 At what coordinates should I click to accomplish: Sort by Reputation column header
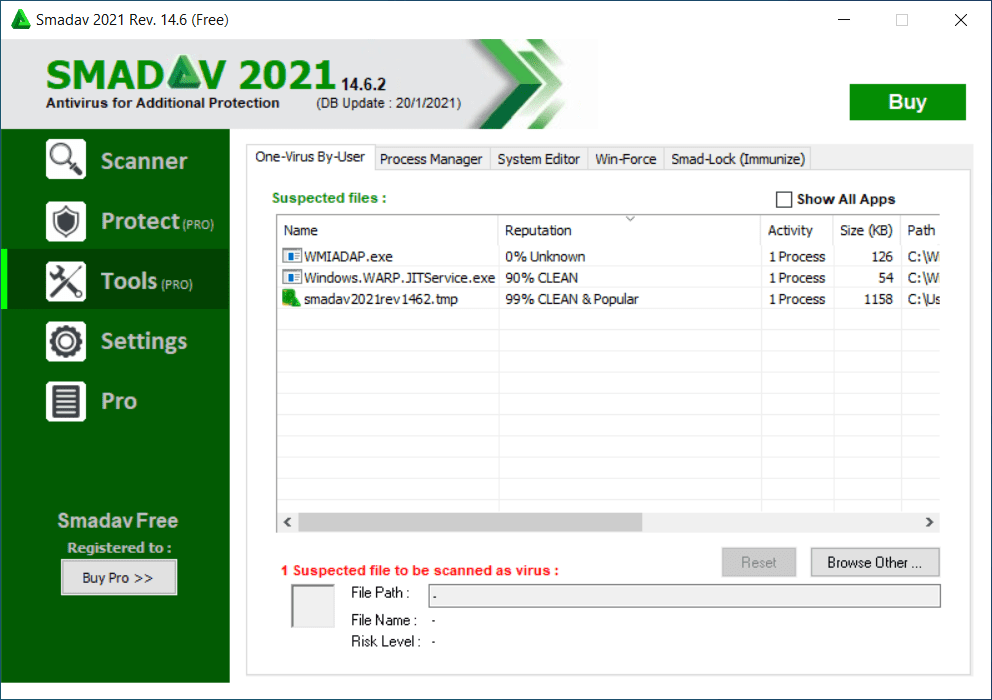tap(629, 230)
